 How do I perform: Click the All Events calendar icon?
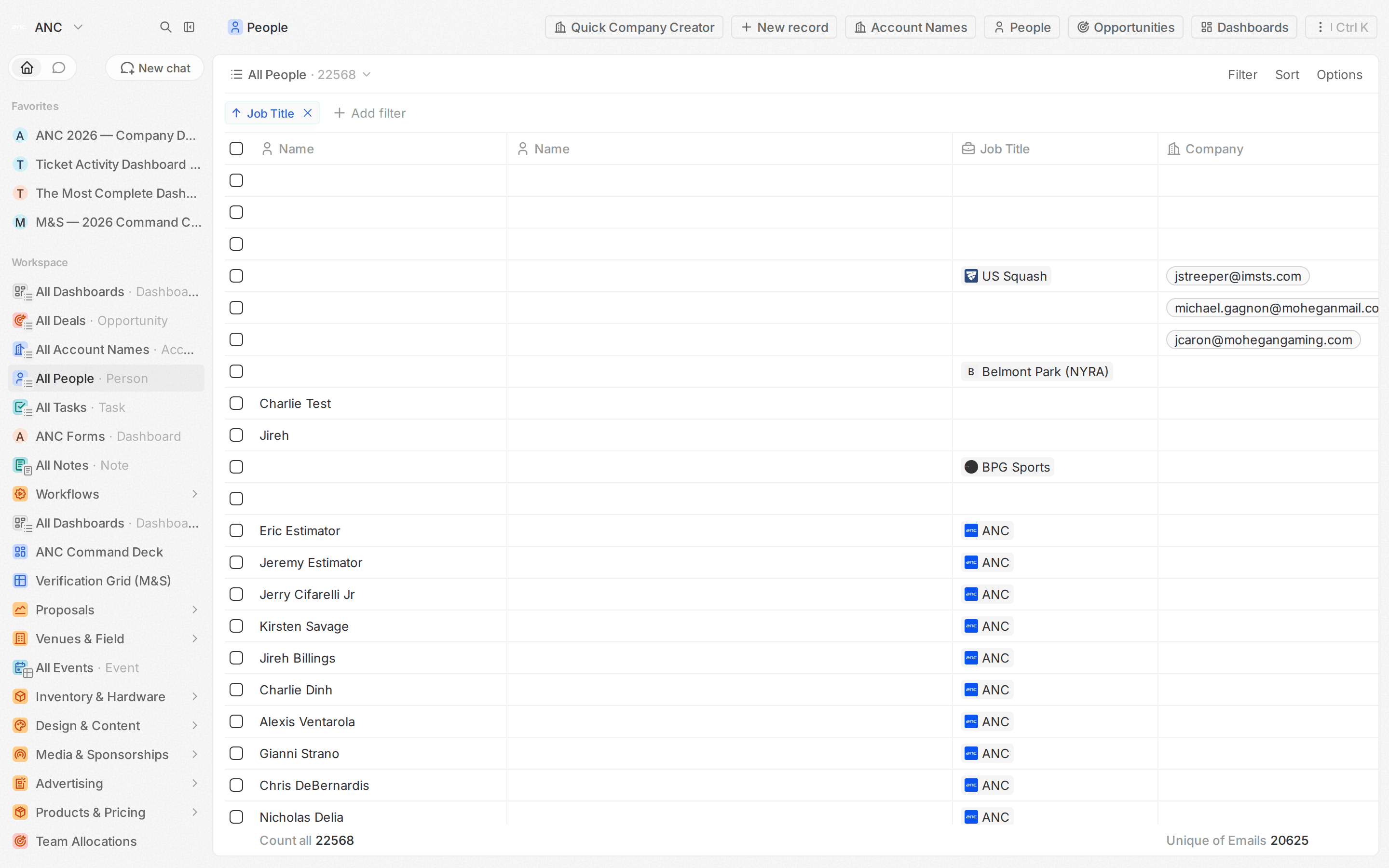point(21,668)
